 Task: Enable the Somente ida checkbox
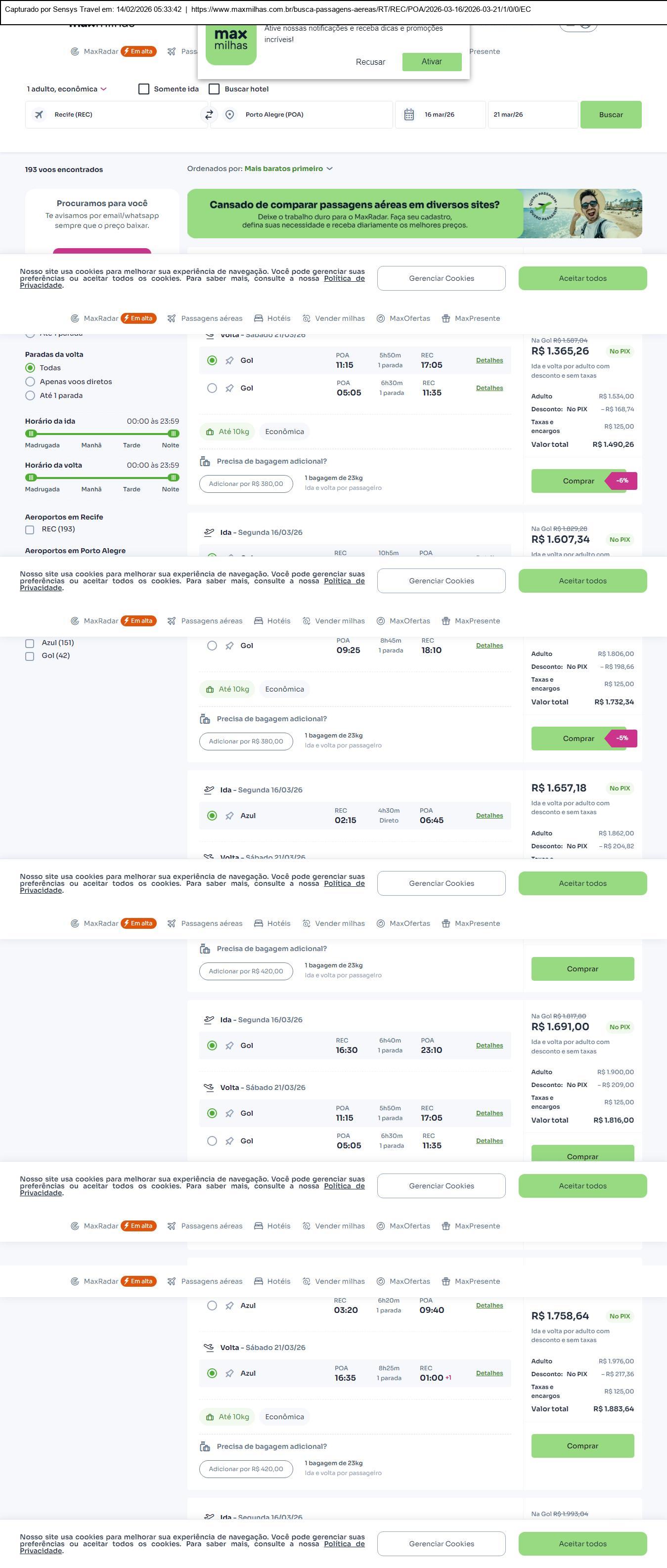143,89
